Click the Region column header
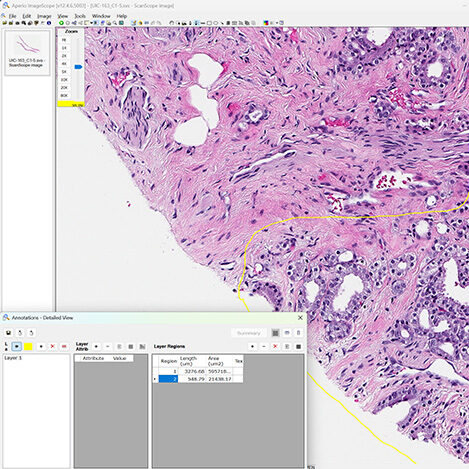This screenshot has height=469, width=469. [168, 361]
